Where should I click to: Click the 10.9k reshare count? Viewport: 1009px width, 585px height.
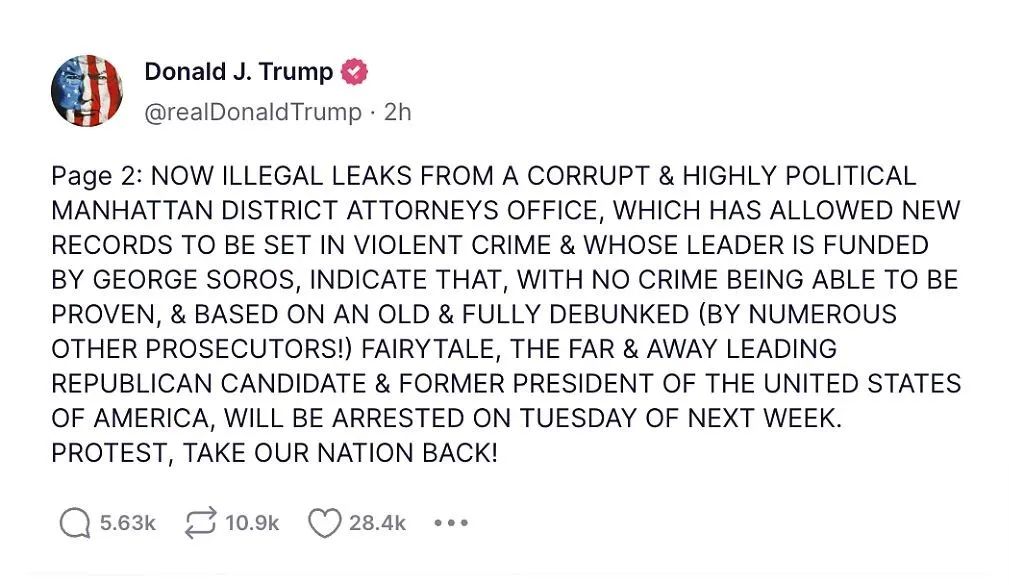coord(252,523)
